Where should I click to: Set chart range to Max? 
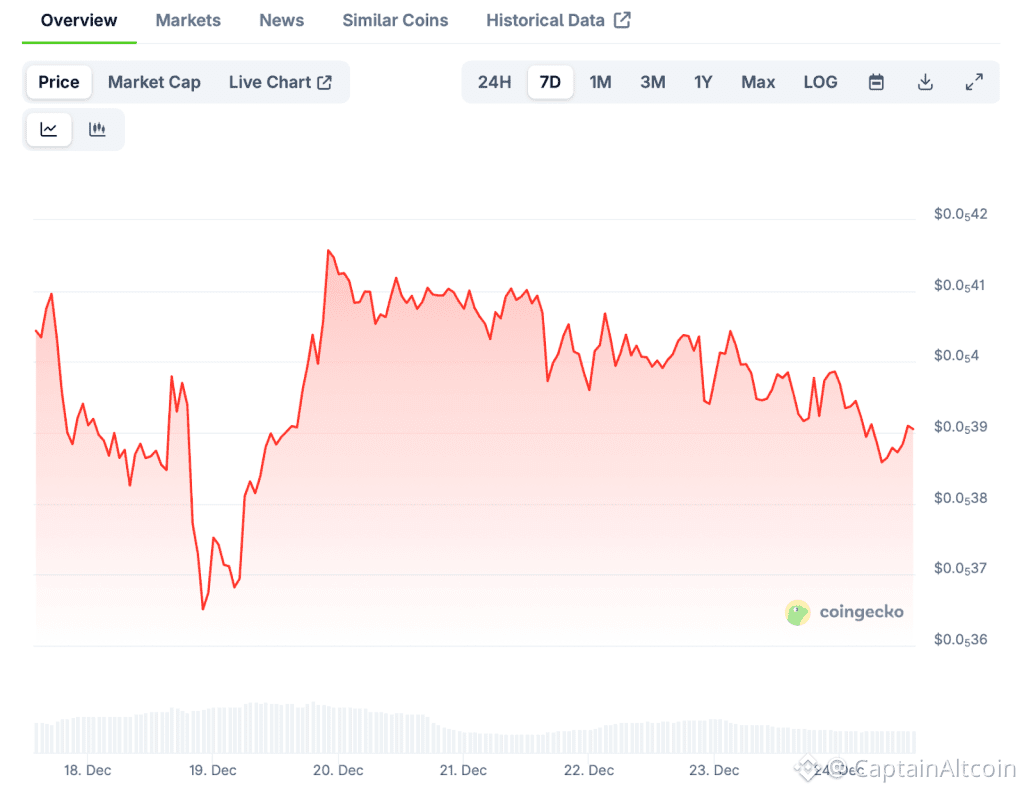(758, 82)
